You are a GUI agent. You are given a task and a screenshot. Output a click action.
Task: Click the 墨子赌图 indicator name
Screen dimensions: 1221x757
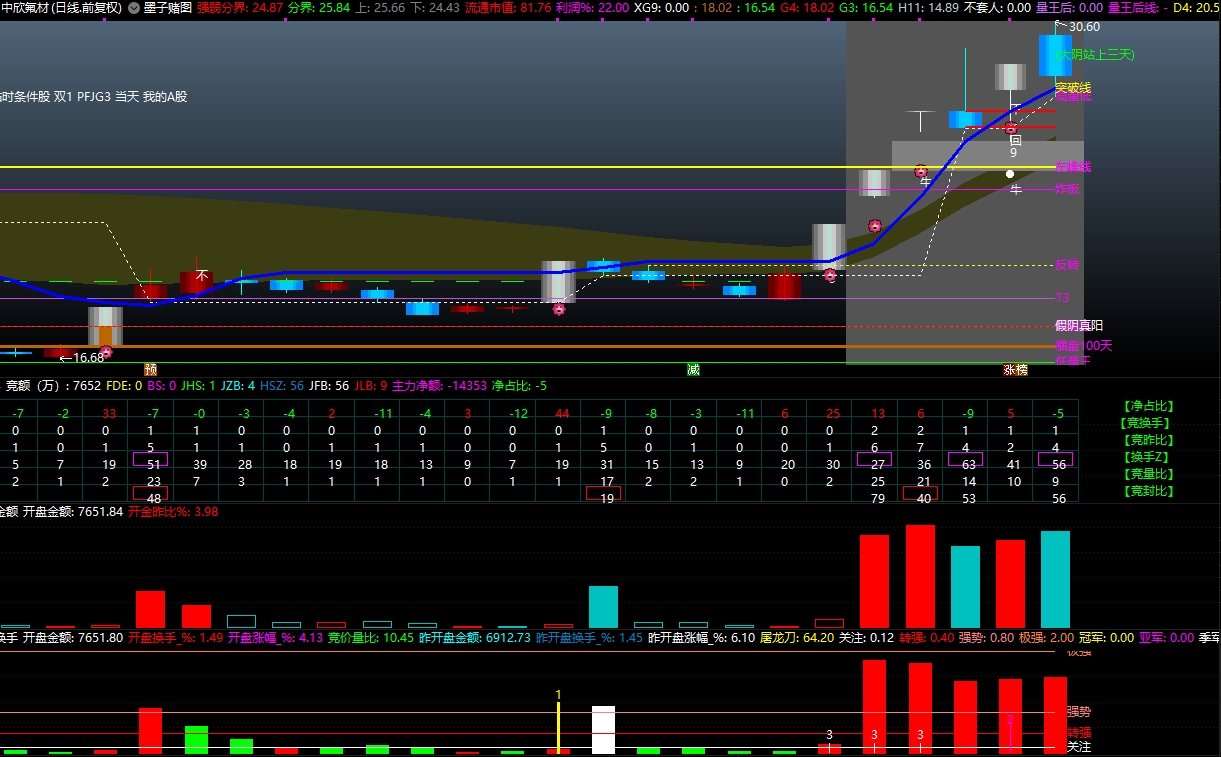click(x=168, y=7)
